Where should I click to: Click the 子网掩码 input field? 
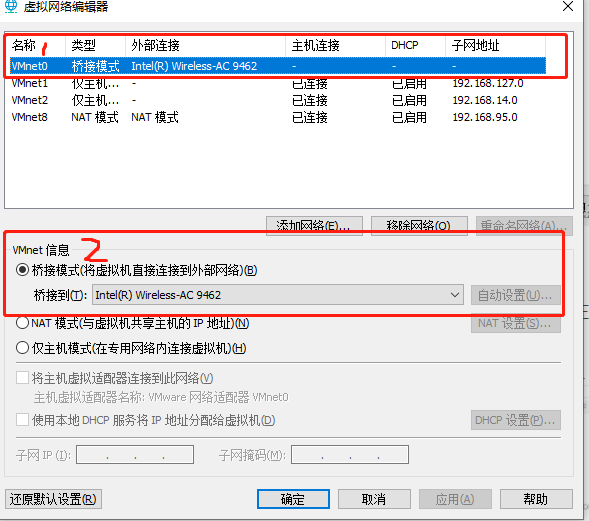coord(350,455)
